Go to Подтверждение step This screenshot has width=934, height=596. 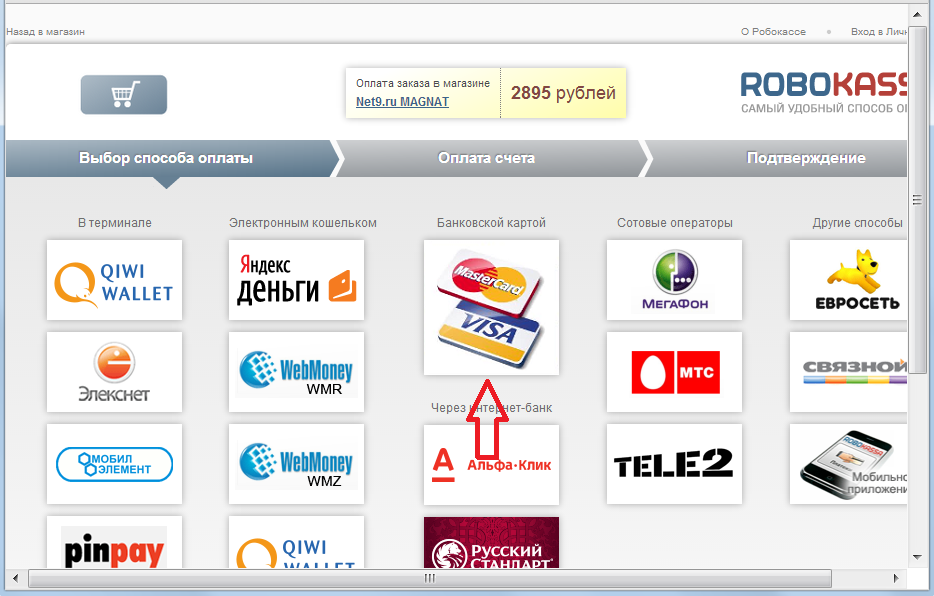(x=805, y=158)
